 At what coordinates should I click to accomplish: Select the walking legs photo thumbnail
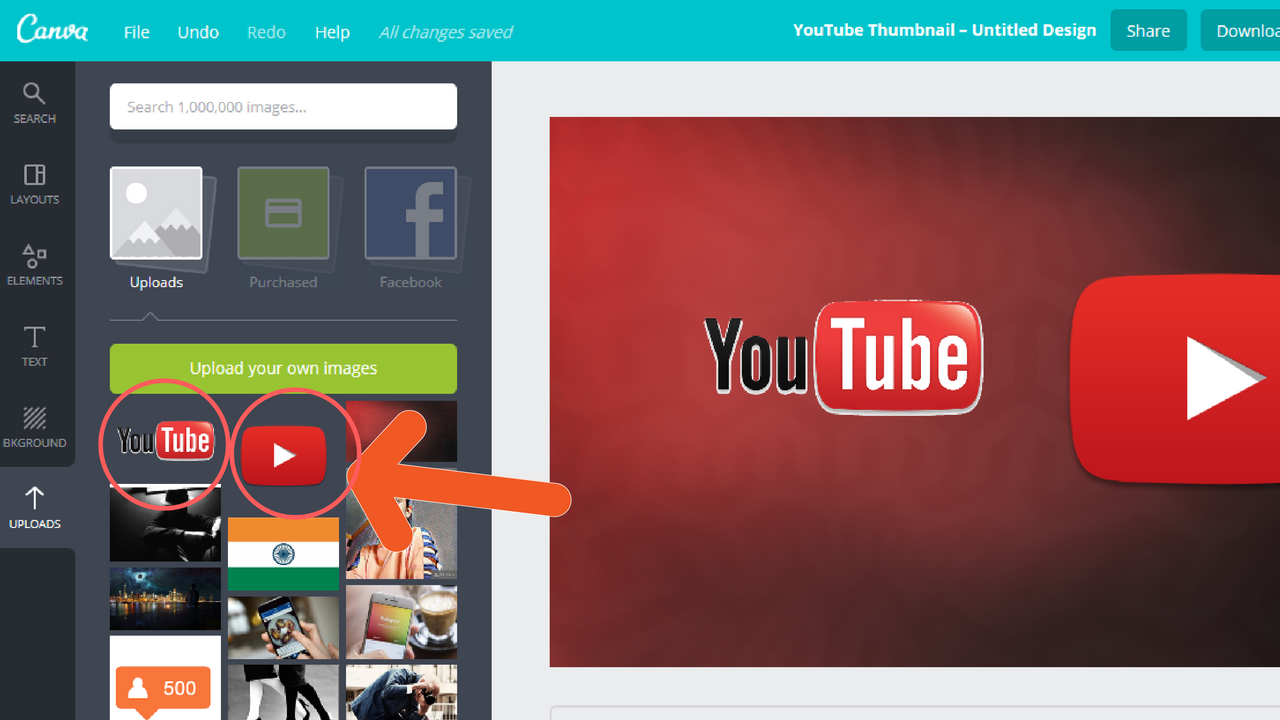(x=283, y=693)
